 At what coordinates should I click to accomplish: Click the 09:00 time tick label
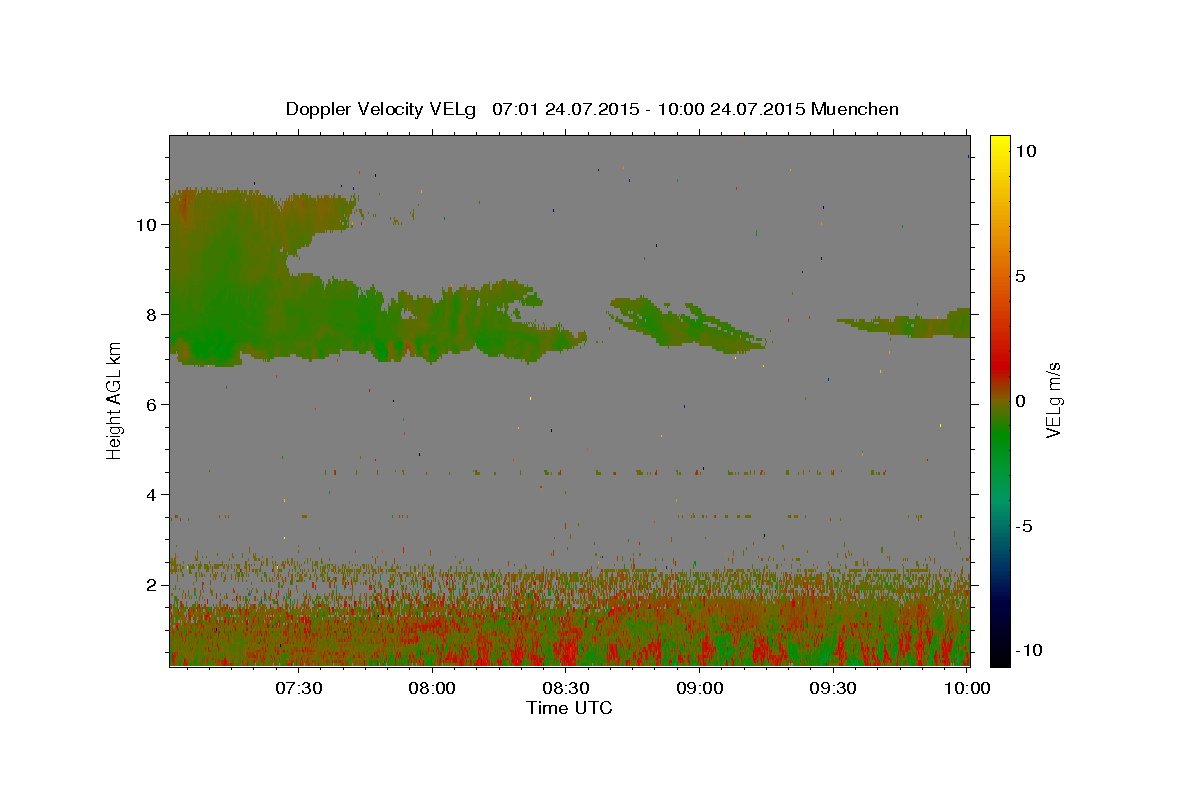700,688
